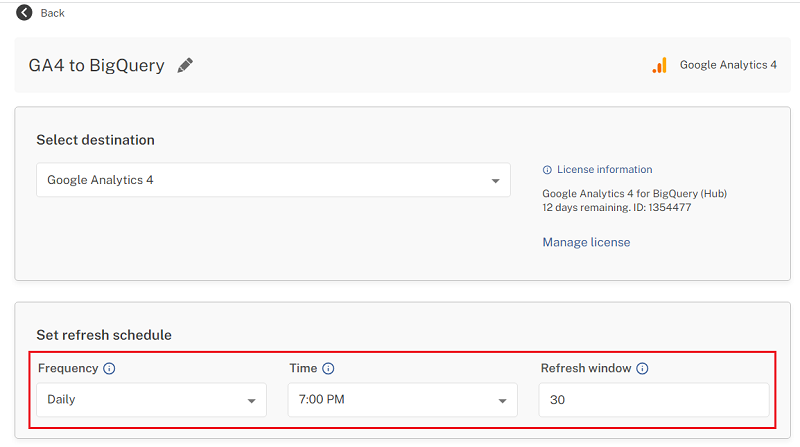Click the Refresh window info icon
This screenshot has width=800, height=447.
(642, 368)
